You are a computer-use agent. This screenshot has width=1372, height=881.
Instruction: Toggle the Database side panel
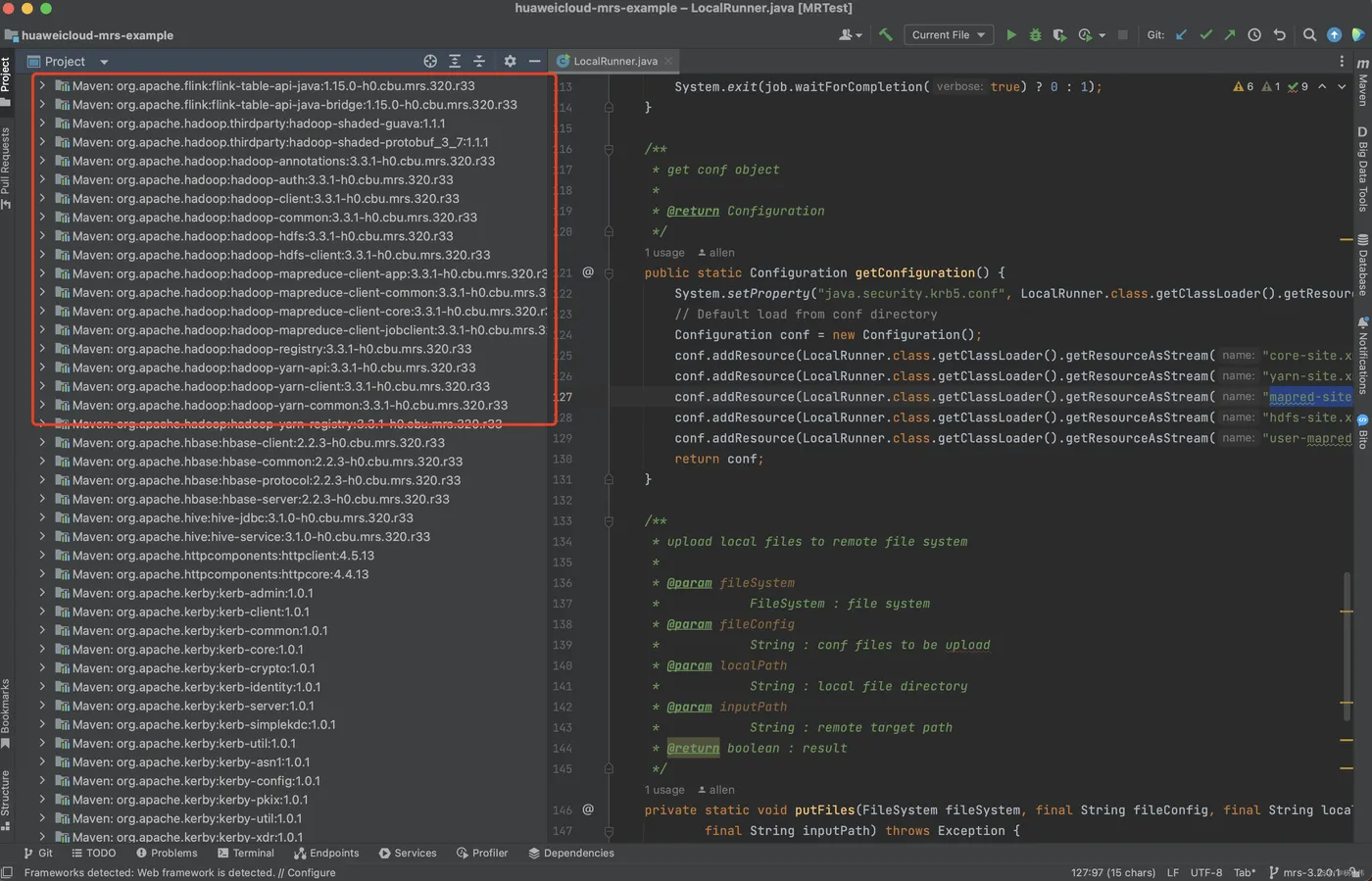click(x=1362, y=265)
